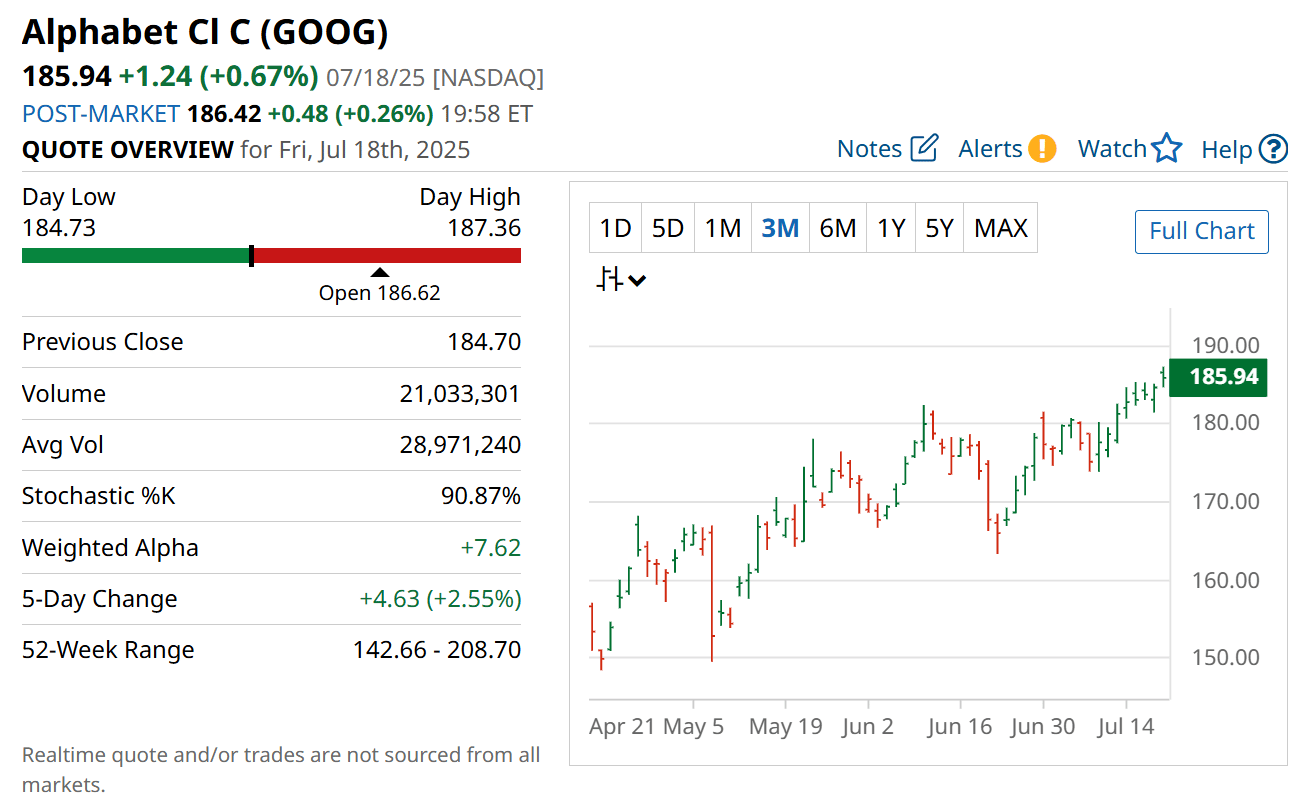Select the 5D chart range tab
Screen dimensions: 1296x807
(x=668, y=228)
